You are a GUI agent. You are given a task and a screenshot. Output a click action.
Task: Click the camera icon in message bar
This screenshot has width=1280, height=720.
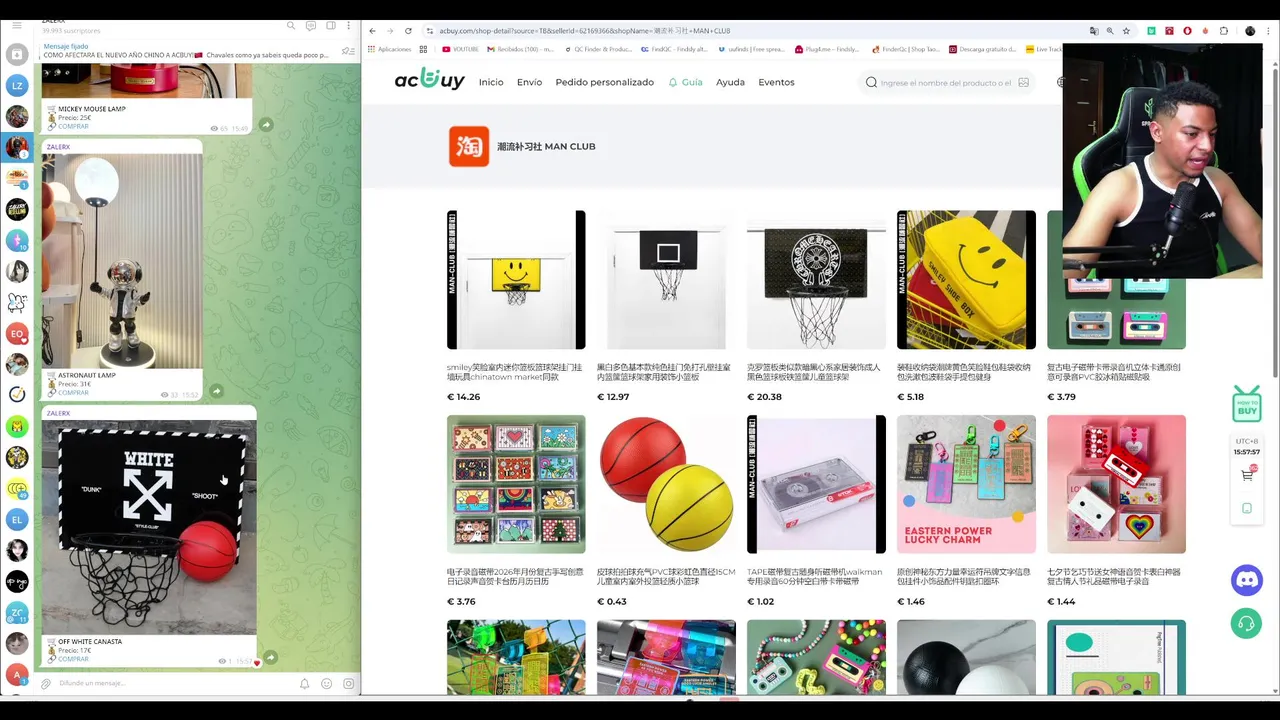click(348, 684)
